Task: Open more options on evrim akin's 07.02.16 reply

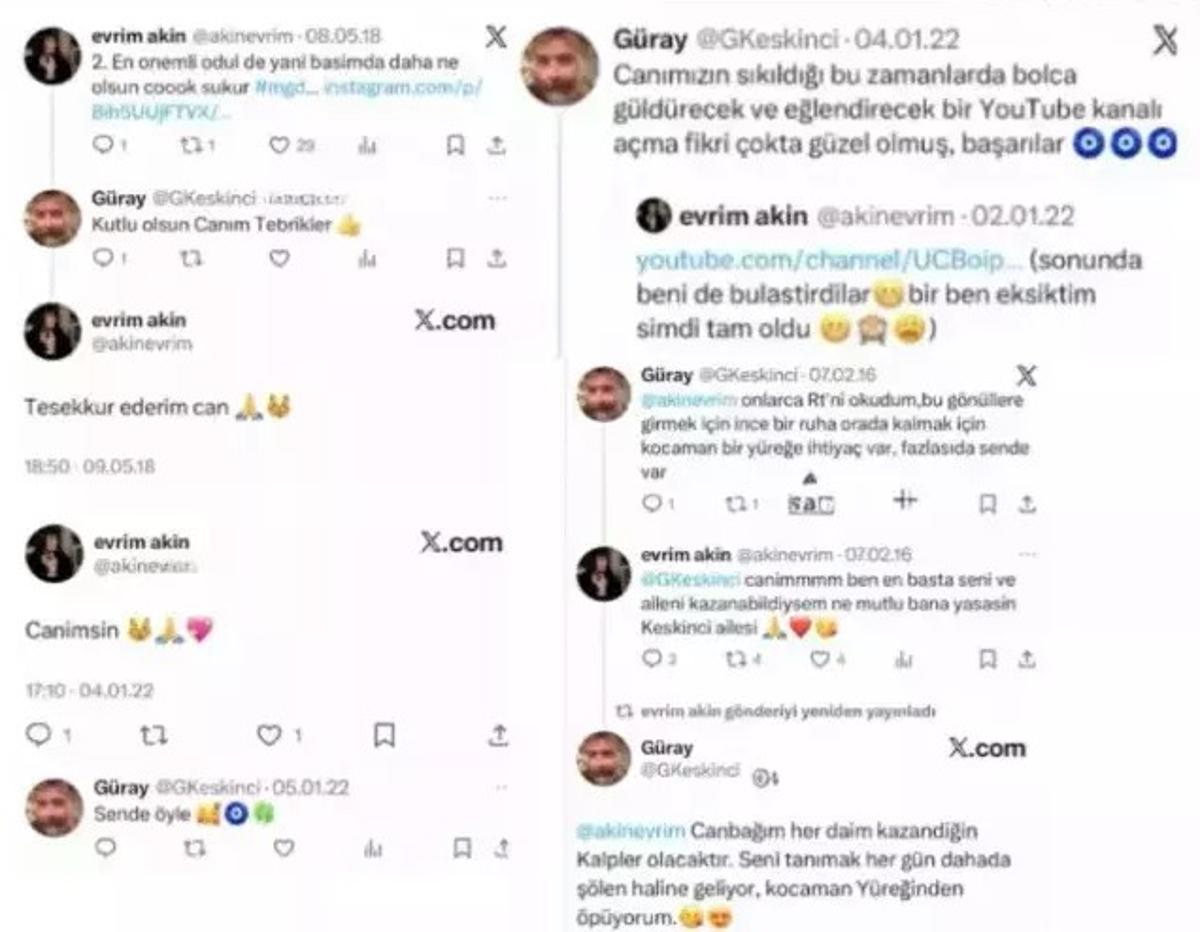Action: [x=1027, y=554]
